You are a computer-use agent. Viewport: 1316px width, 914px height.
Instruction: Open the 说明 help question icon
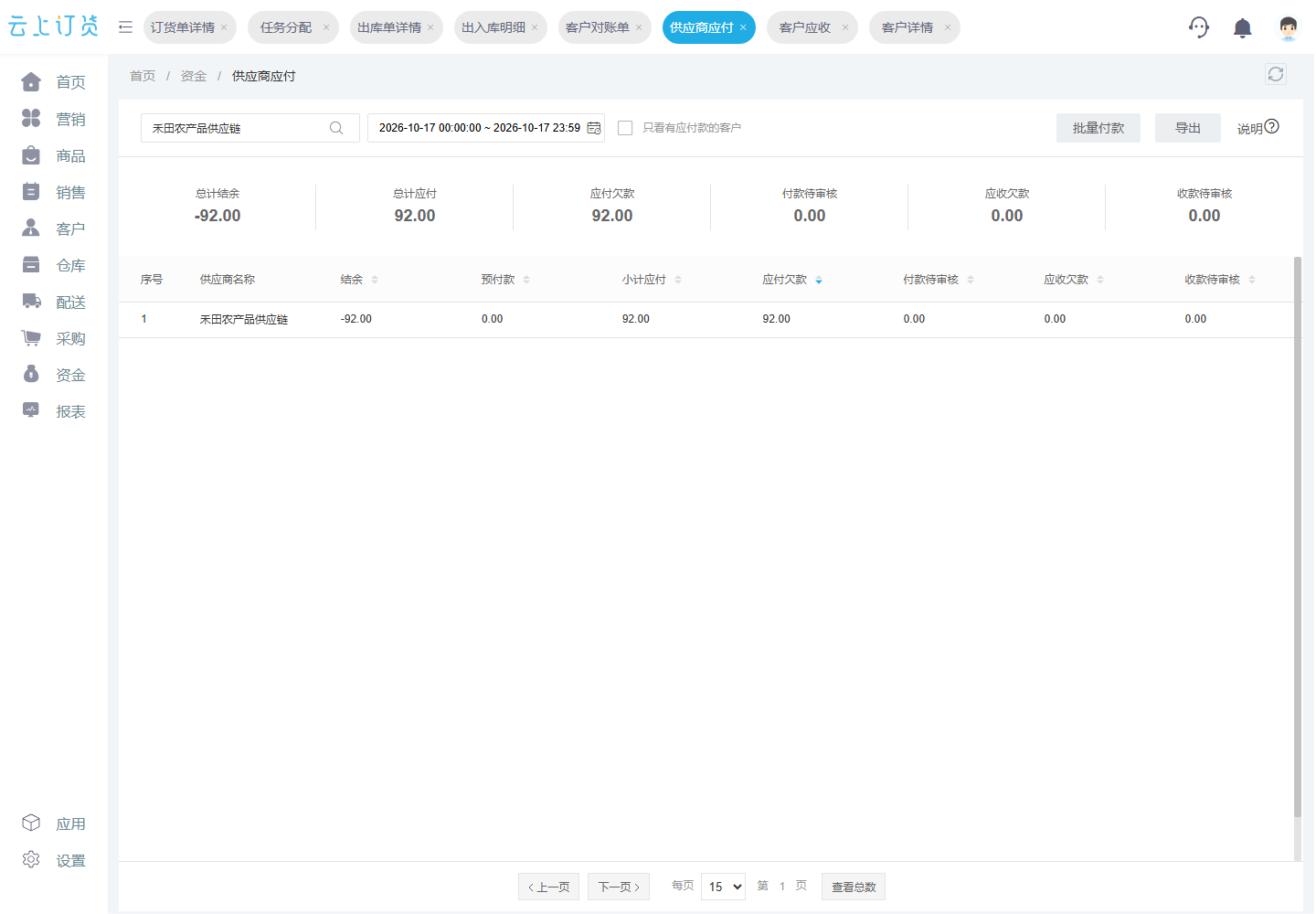(1271, 127)
